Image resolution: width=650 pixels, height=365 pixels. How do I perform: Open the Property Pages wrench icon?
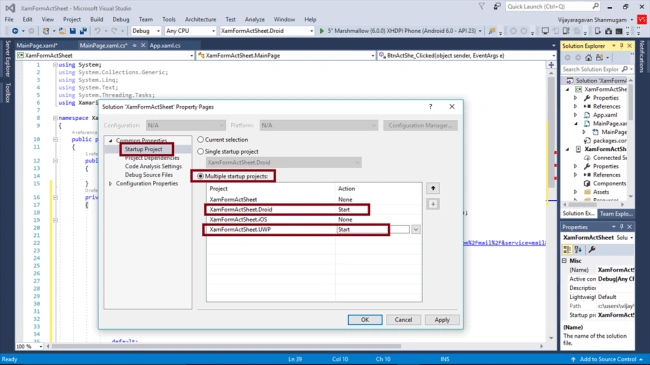click(x=592, y=249)
